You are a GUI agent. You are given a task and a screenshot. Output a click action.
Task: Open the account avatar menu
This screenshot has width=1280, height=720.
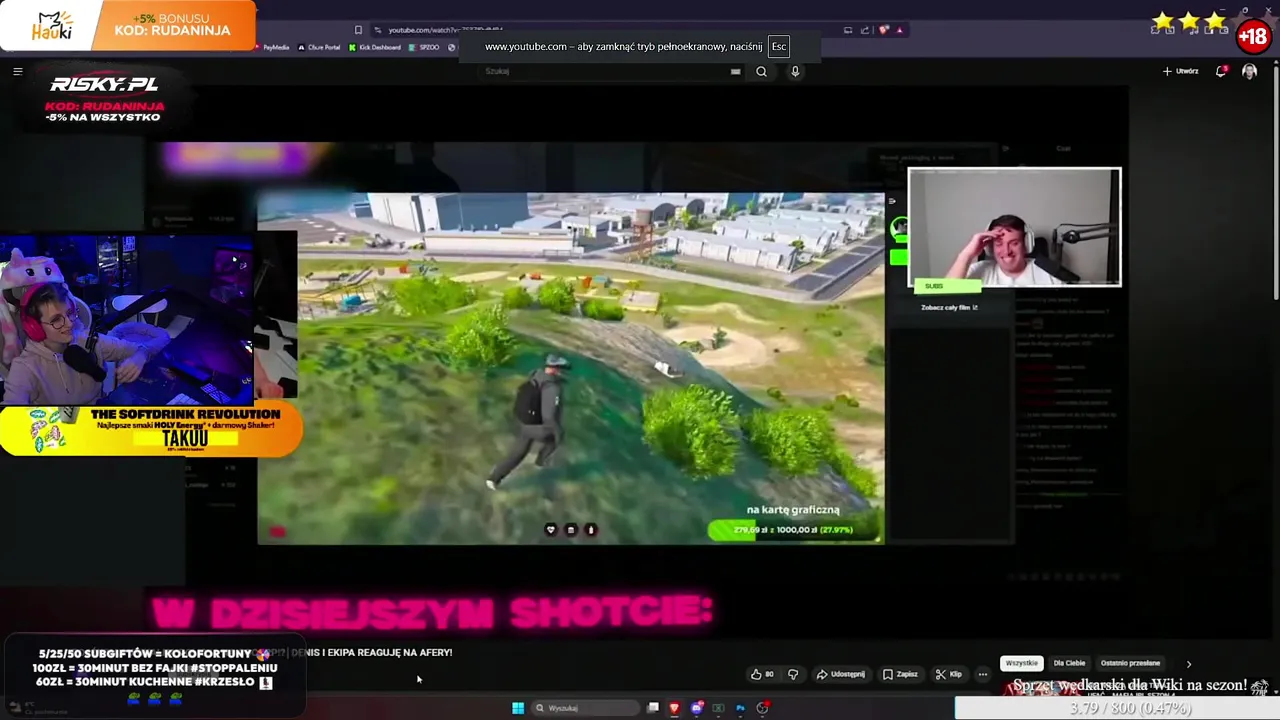pos(1249,71)
